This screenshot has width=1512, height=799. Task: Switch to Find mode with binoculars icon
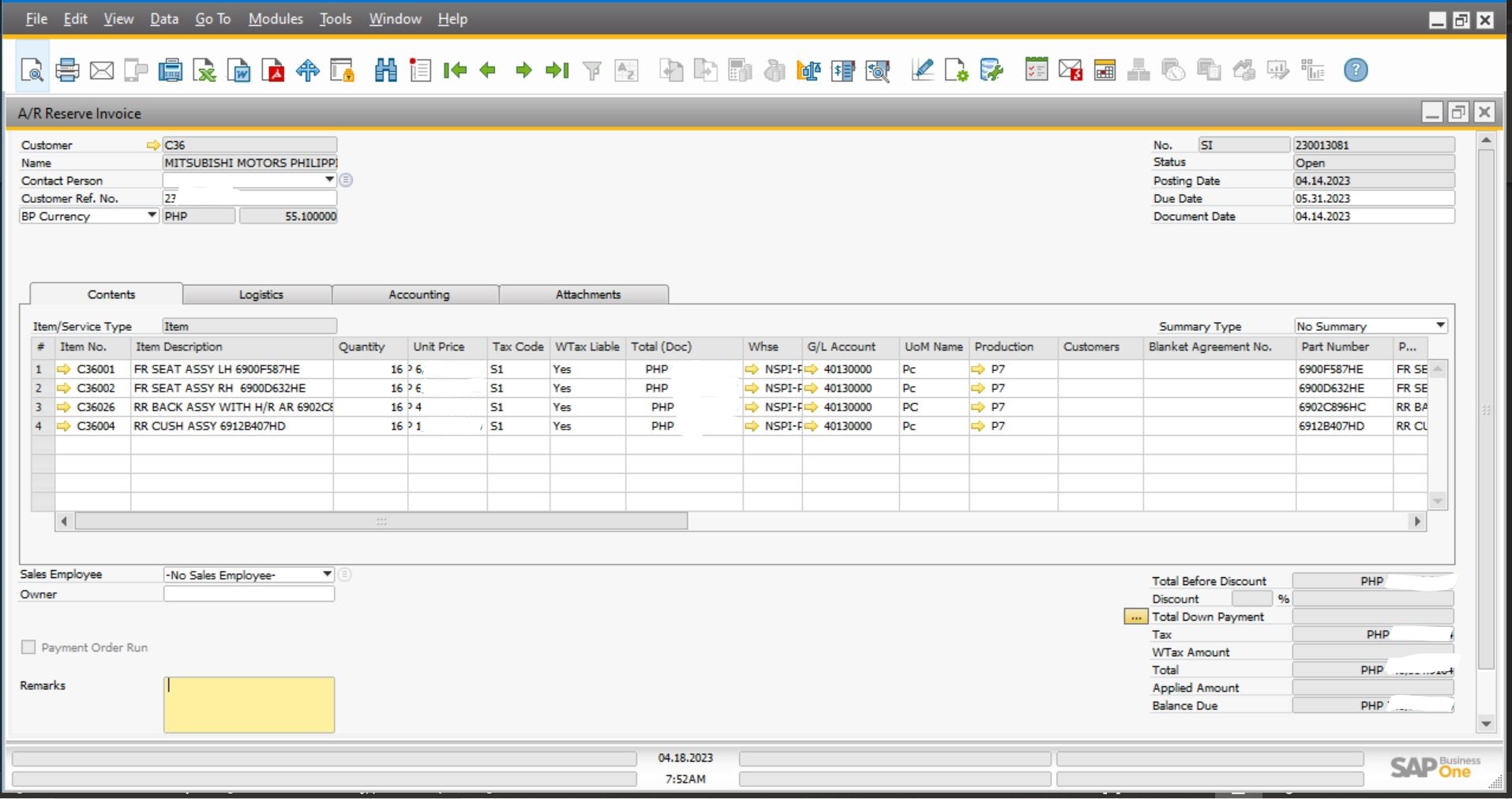coord(386,70)
